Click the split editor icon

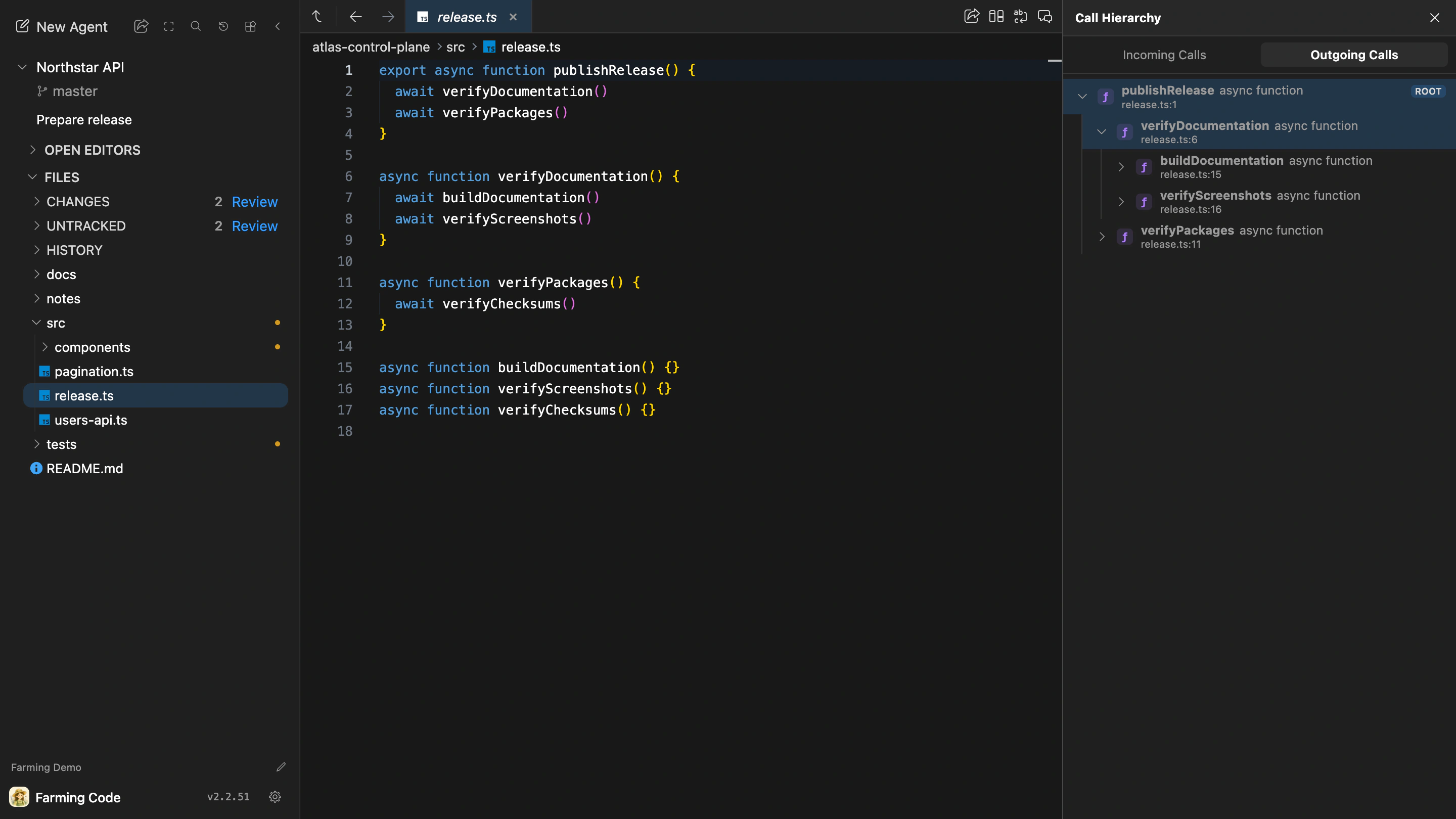(x=996, y=16)
